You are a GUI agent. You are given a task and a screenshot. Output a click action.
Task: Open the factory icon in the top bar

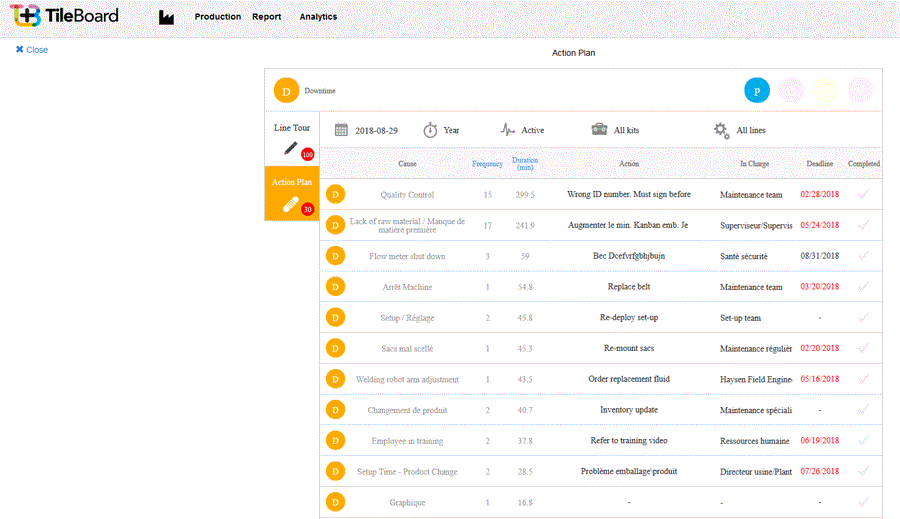click(166, 17)
